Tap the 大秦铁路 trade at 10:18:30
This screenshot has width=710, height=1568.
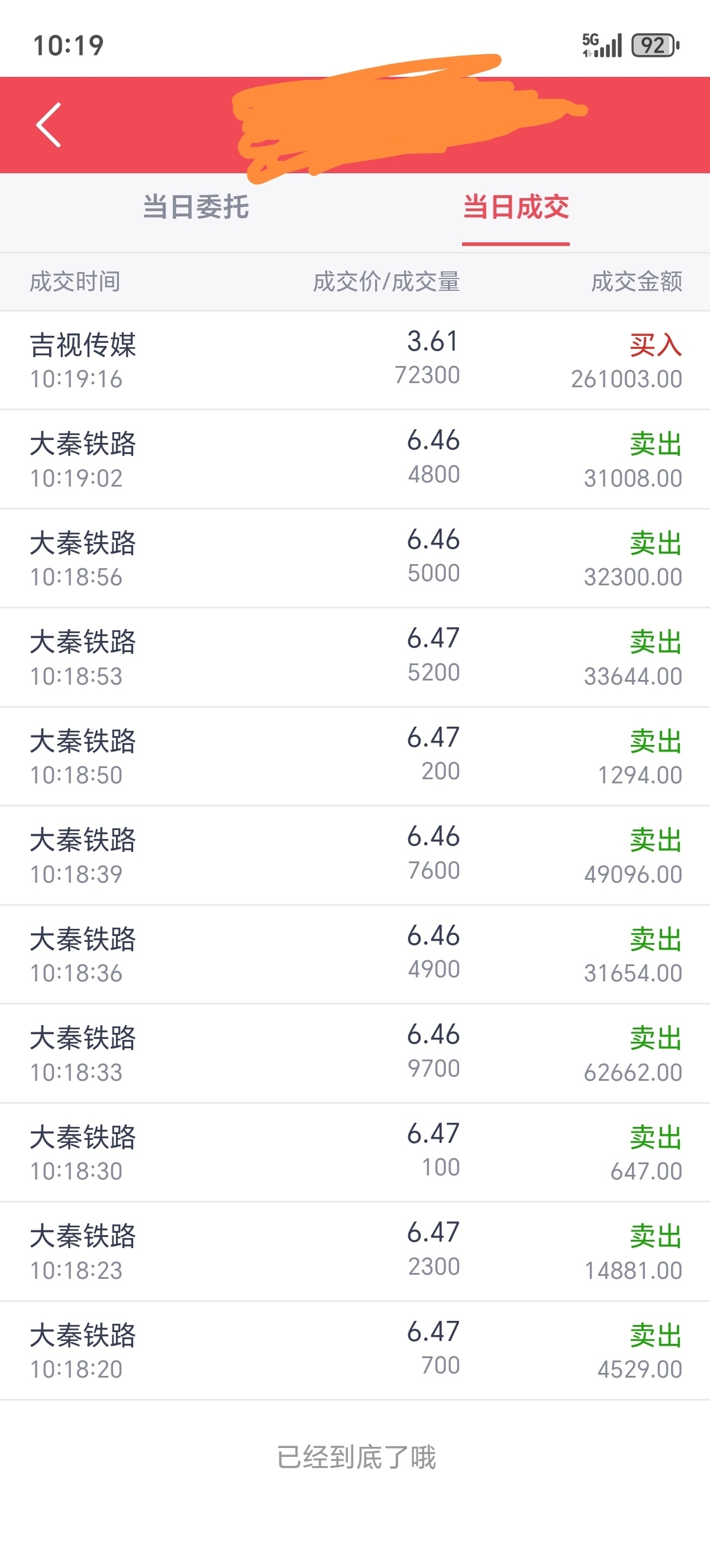[x=355, y=1153]
